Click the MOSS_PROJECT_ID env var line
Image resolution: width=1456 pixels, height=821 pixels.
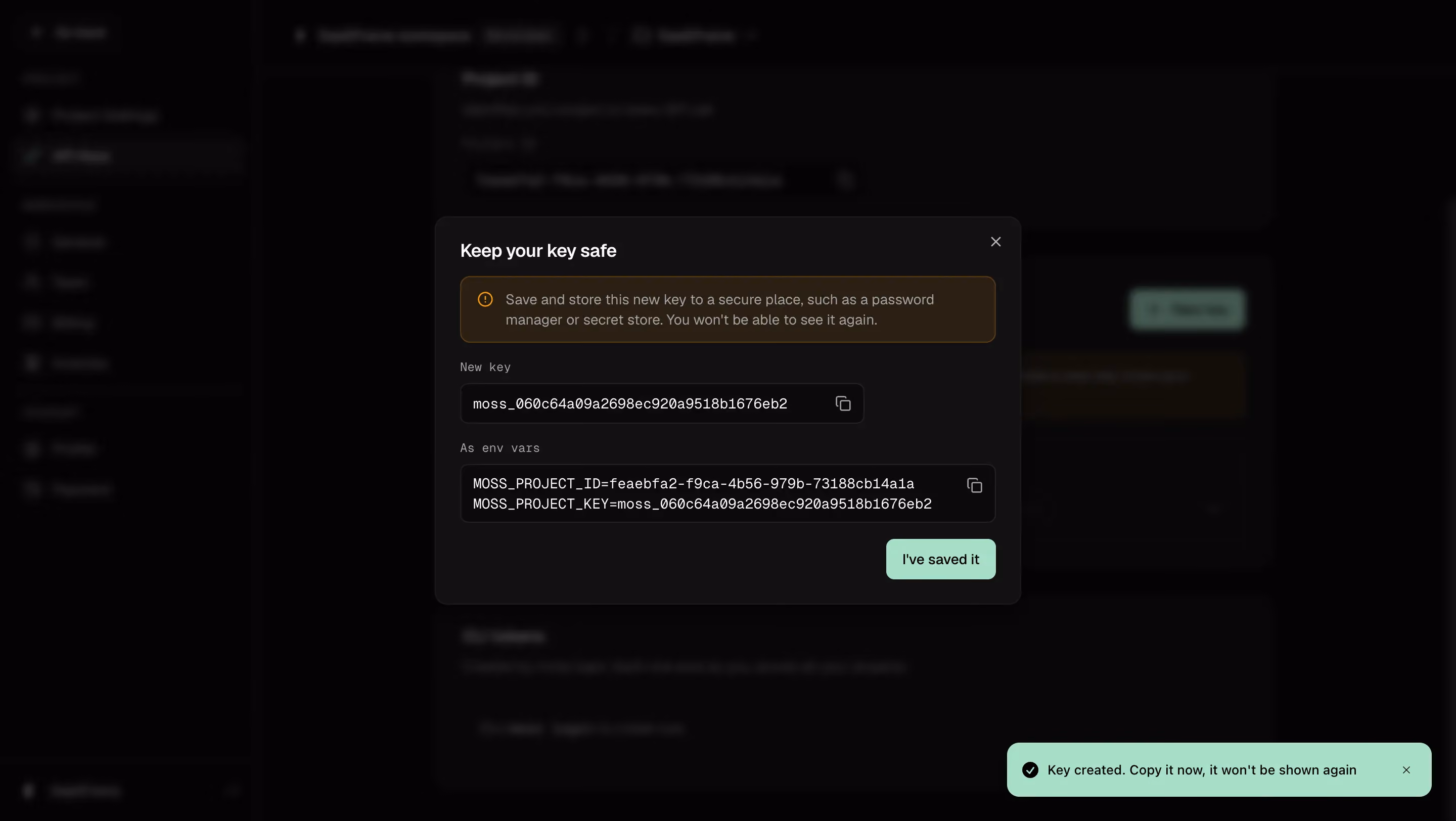(693, 484)
